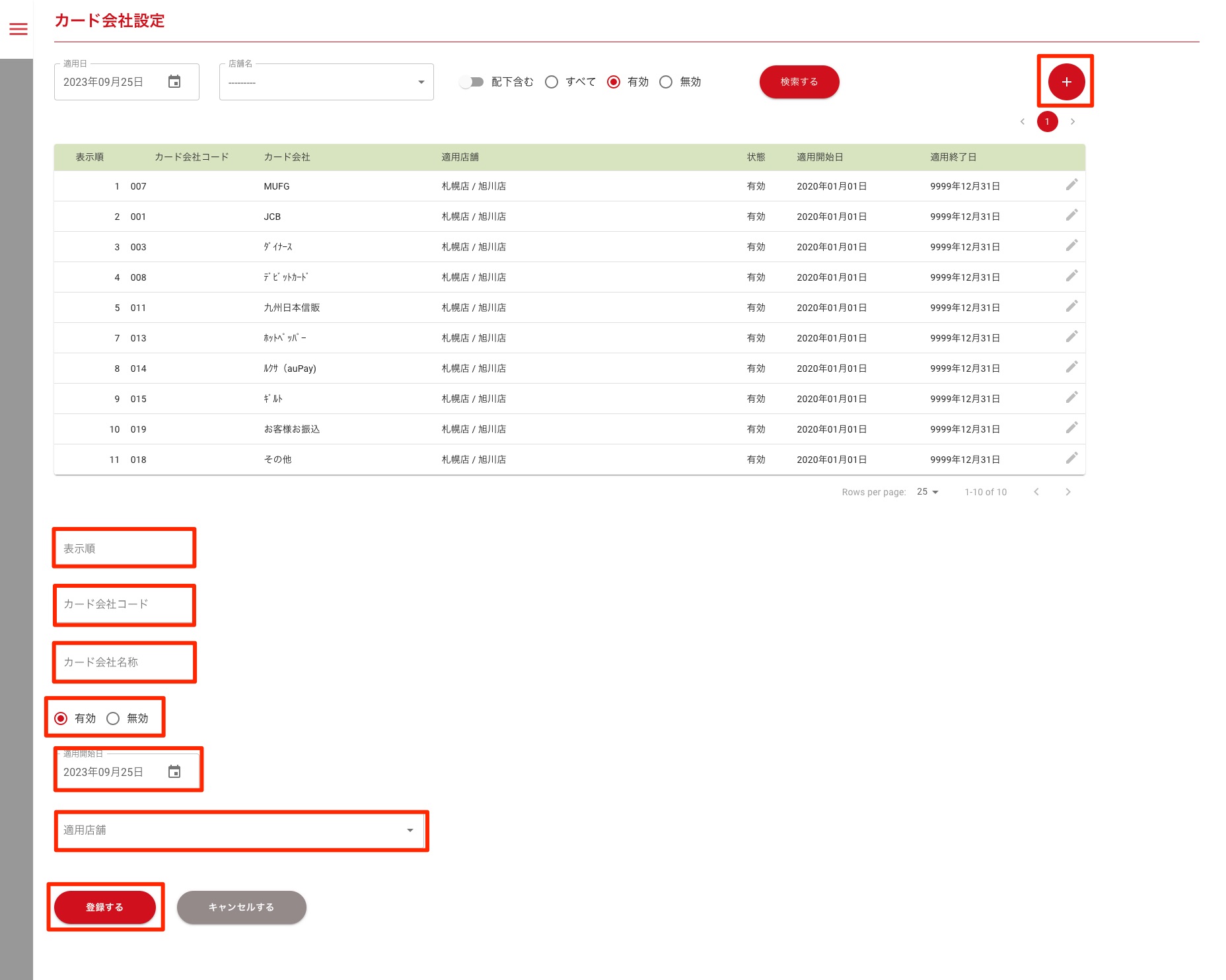Screen dimensions: 1226x980
Task: Open calendar picker for 適用開始日 field
Action: [x=174, y=772]
